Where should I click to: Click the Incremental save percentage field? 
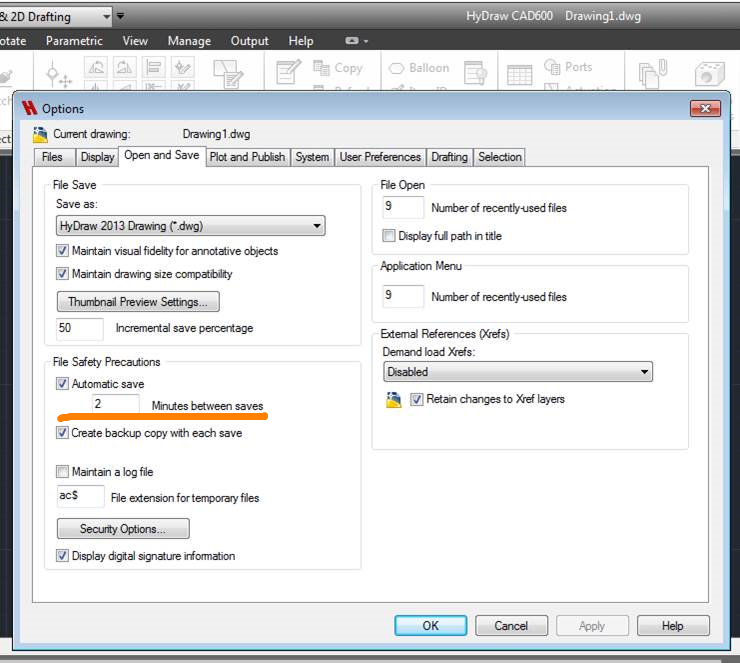coord(80,328)
